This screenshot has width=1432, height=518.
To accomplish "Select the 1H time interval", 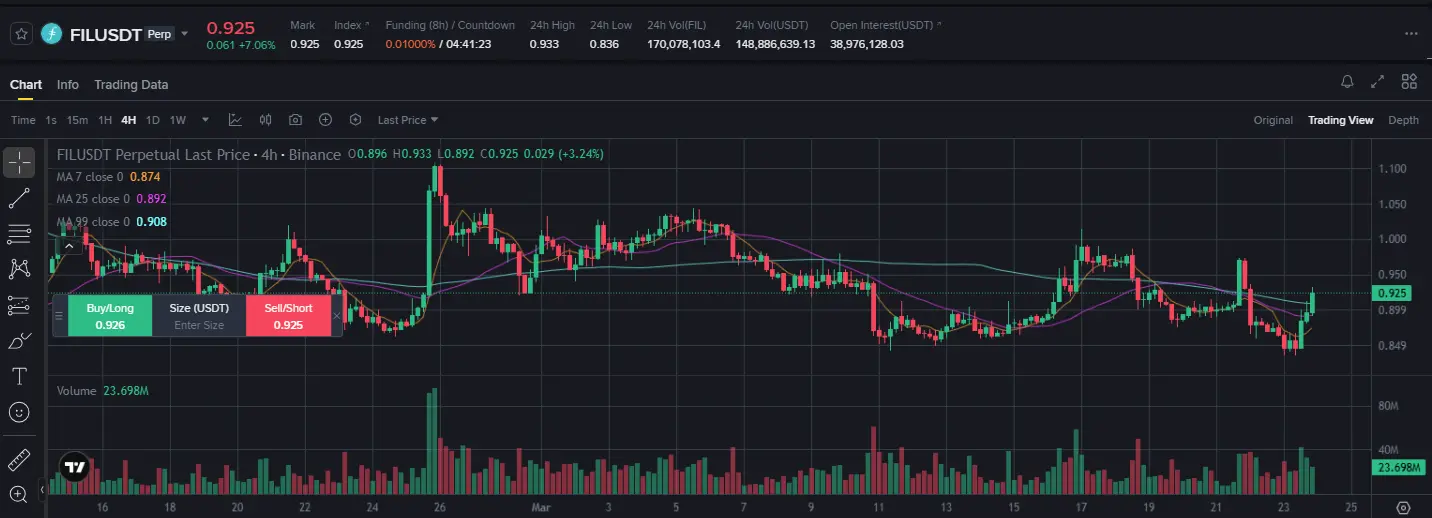I will point(104,120).
